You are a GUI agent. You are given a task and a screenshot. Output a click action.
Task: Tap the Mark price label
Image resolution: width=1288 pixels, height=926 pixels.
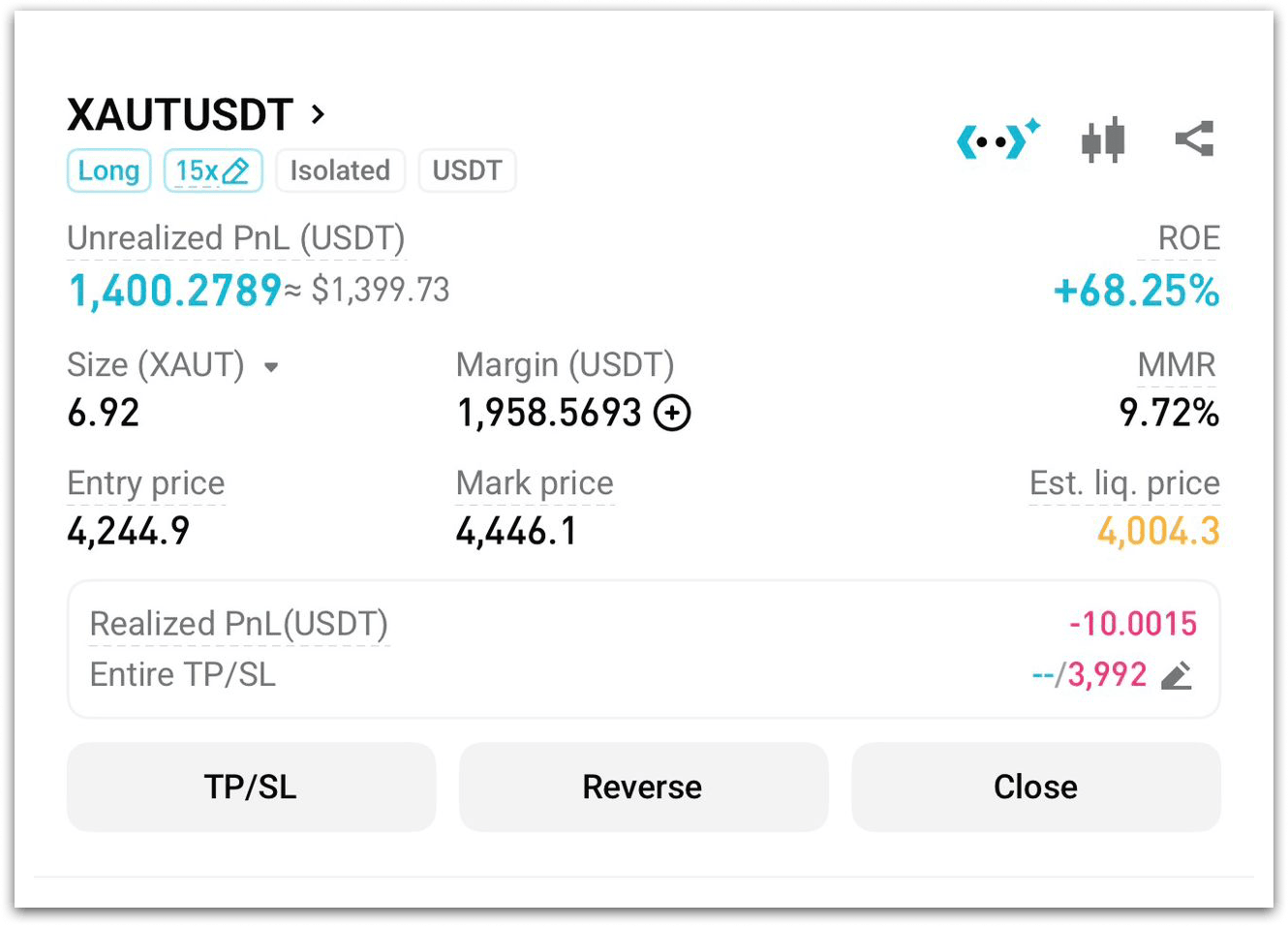(535, 483)
